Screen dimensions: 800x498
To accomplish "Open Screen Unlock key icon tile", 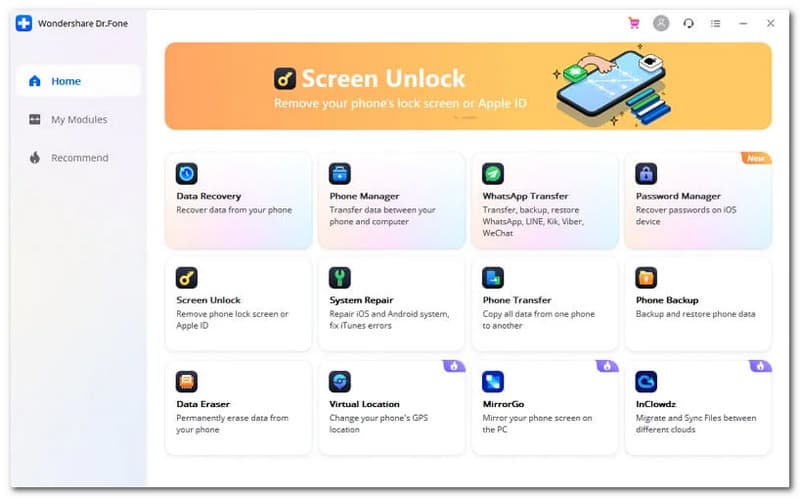I will point(187,278).
